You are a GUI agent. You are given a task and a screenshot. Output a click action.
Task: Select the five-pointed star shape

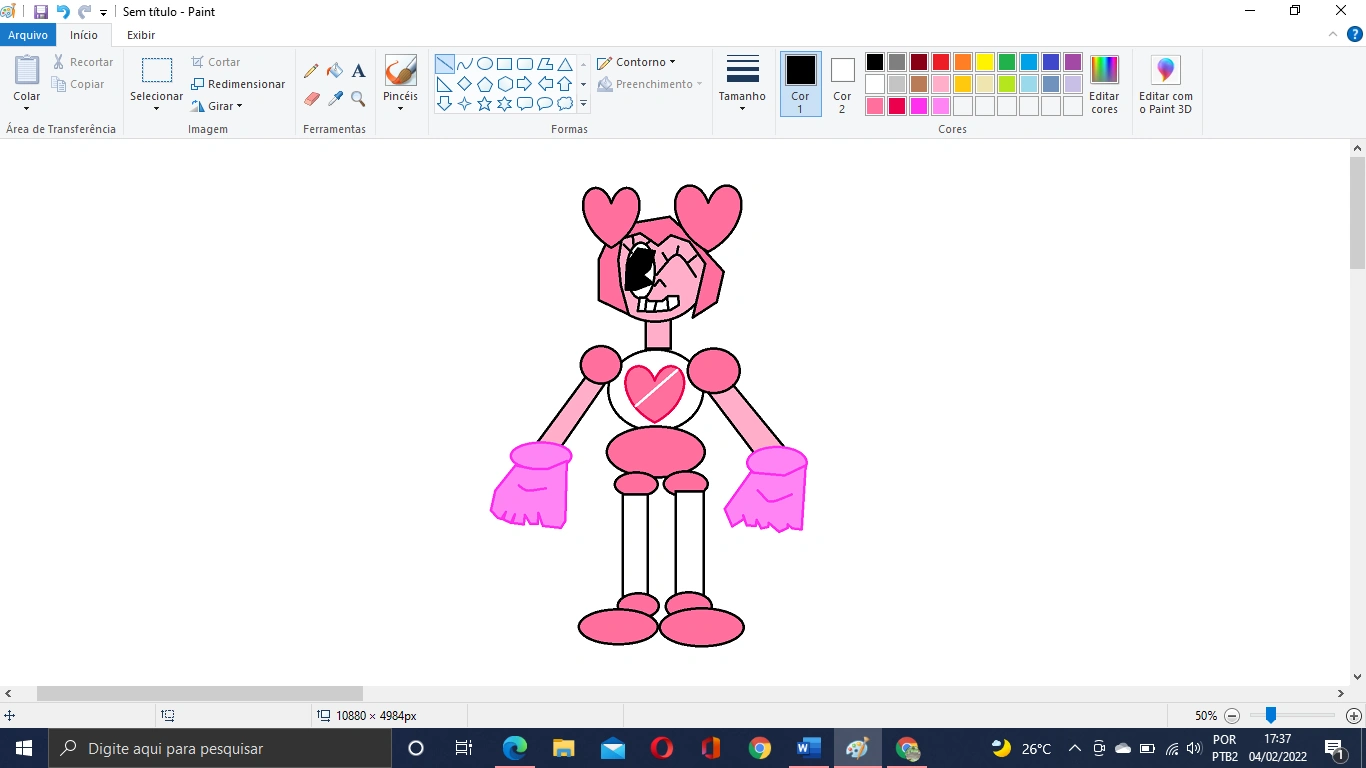(x=484, y=103)
